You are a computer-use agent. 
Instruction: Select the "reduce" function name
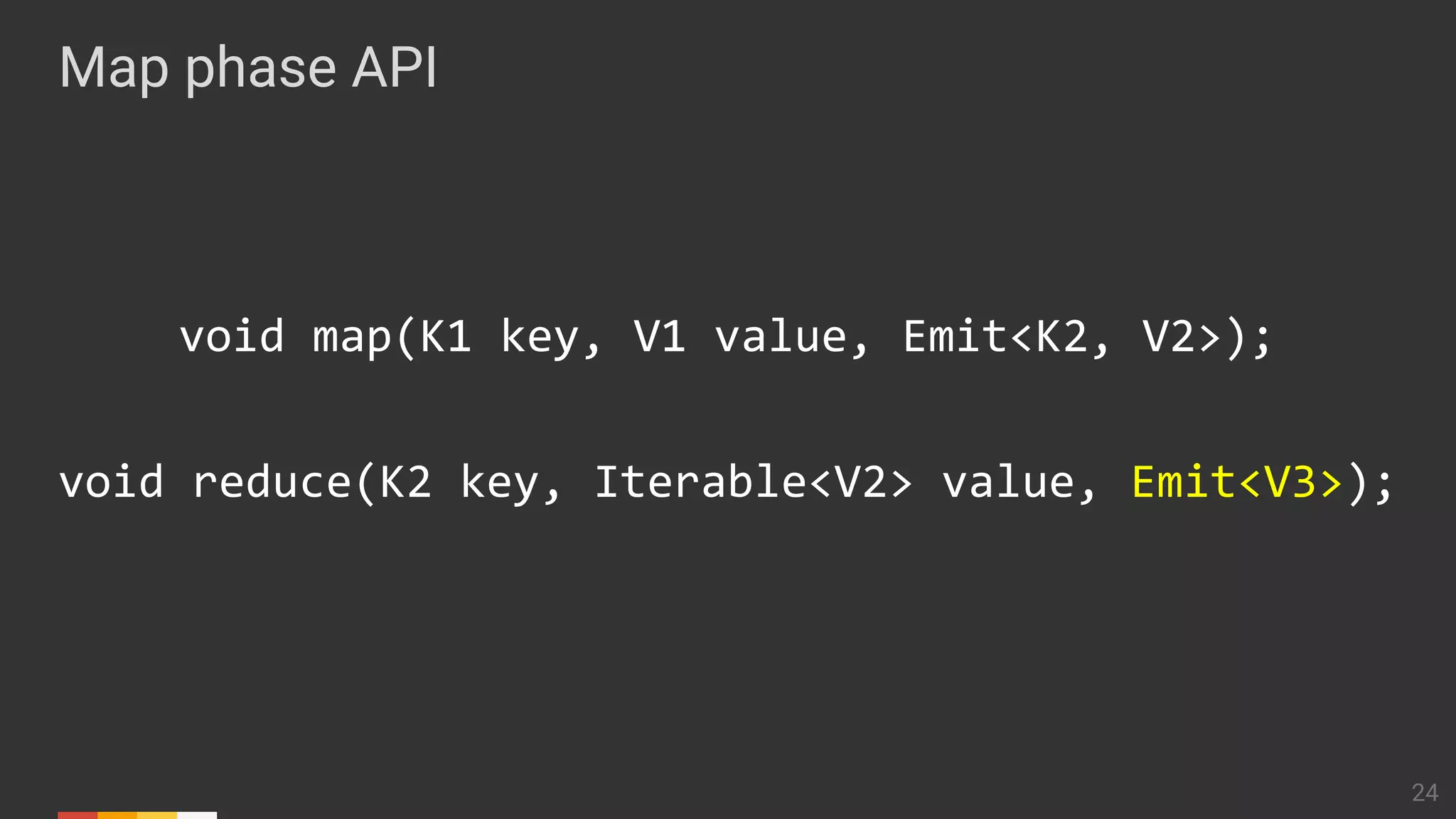click(x=272, y=482)
